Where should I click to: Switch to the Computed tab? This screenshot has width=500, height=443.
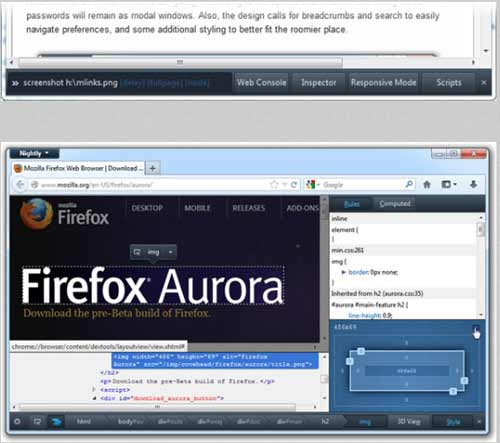395,204
